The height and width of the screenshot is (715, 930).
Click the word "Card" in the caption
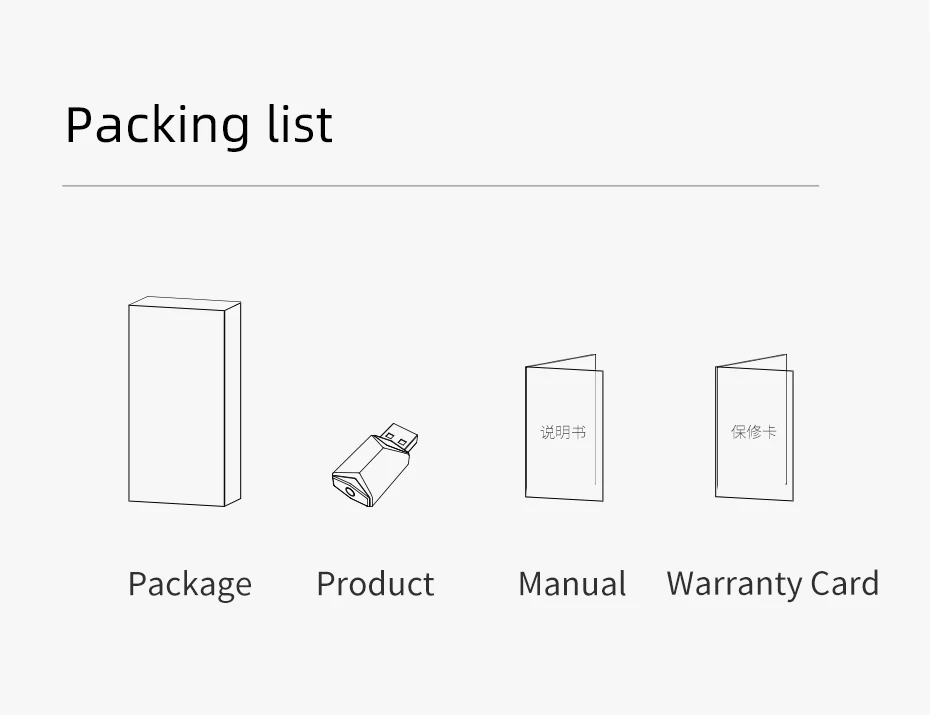(x=845, y=584)
